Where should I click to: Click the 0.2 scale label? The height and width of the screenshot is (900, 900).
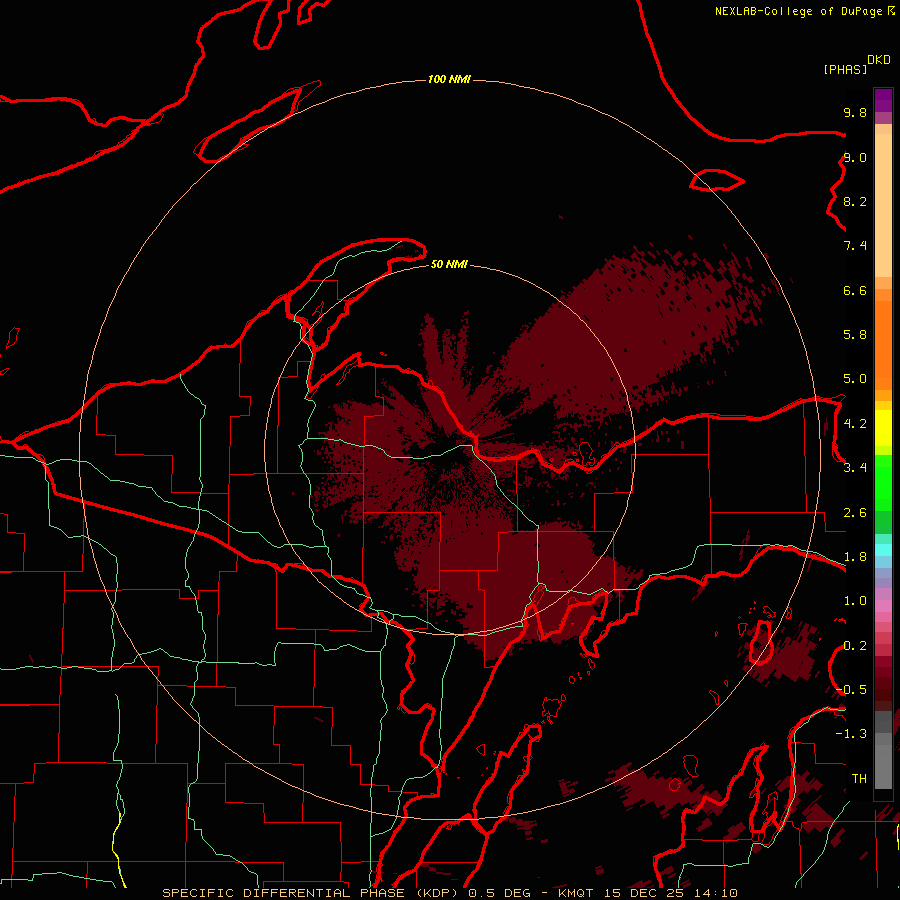point(855,646)
